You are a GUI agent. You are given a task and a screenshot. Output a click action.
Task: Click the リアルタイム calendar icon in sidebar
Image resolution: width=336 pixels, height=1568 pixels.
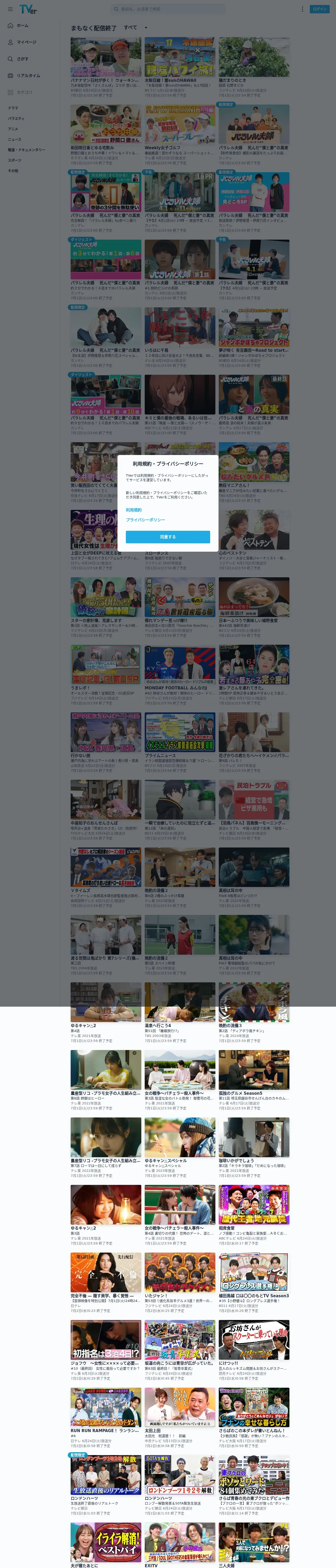(x=10, y=76)
